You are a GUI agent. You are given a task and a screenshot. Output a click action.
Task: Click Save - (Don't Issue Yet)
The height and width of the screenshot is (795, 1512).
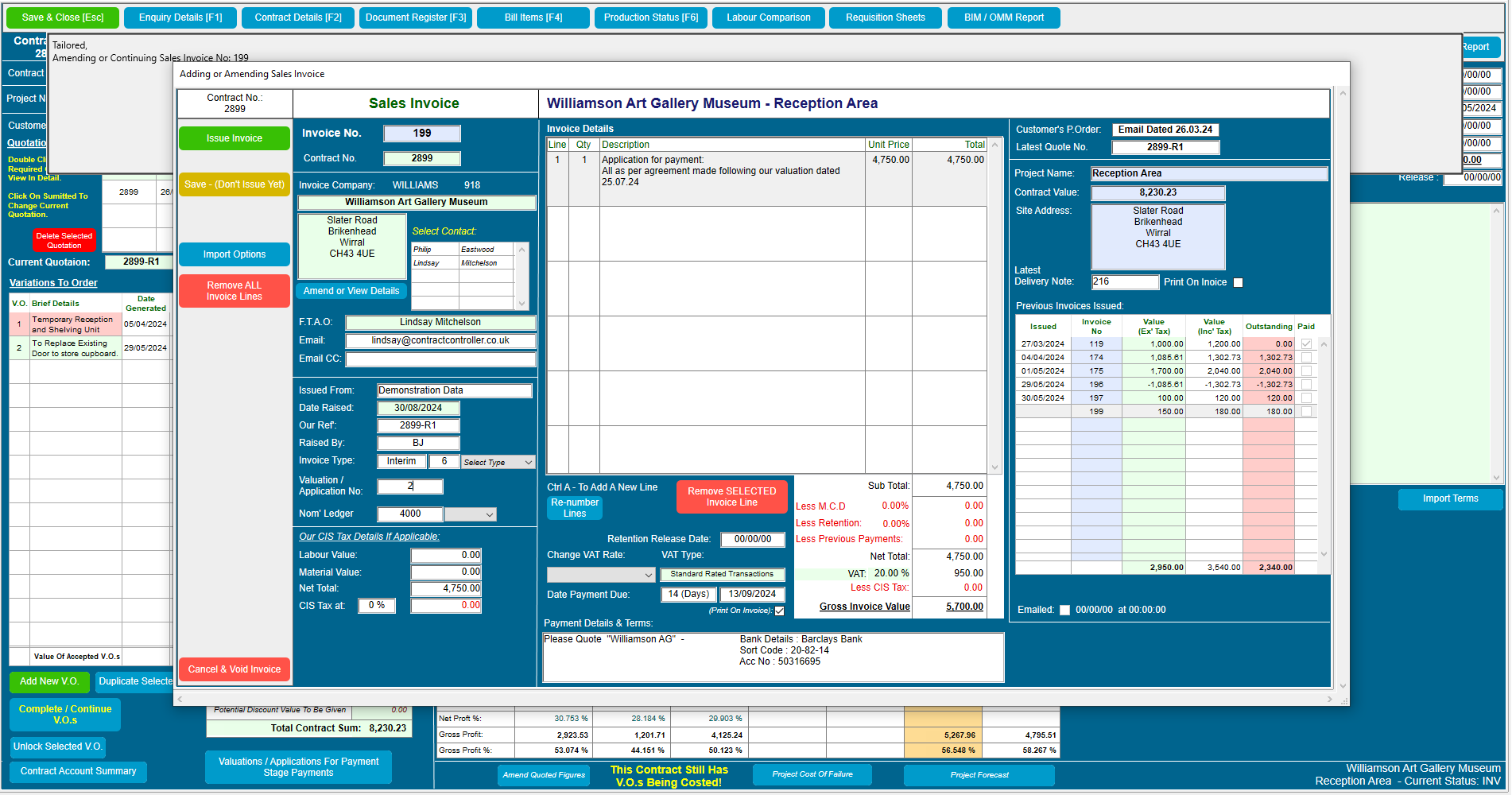tap(234, 184)
